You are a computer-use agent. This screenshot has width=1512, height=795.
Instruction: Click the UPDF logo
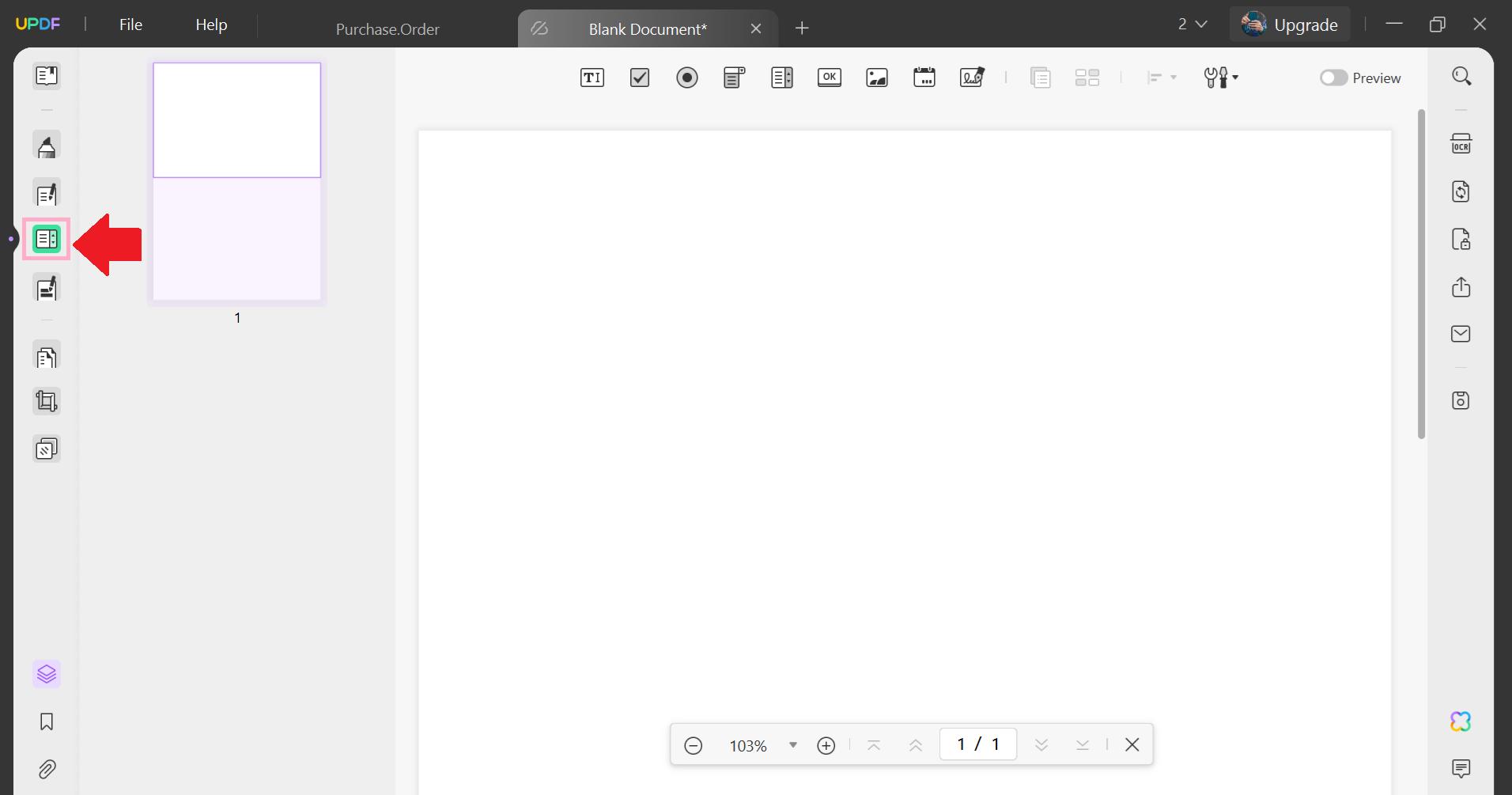(x=38, y=24)
